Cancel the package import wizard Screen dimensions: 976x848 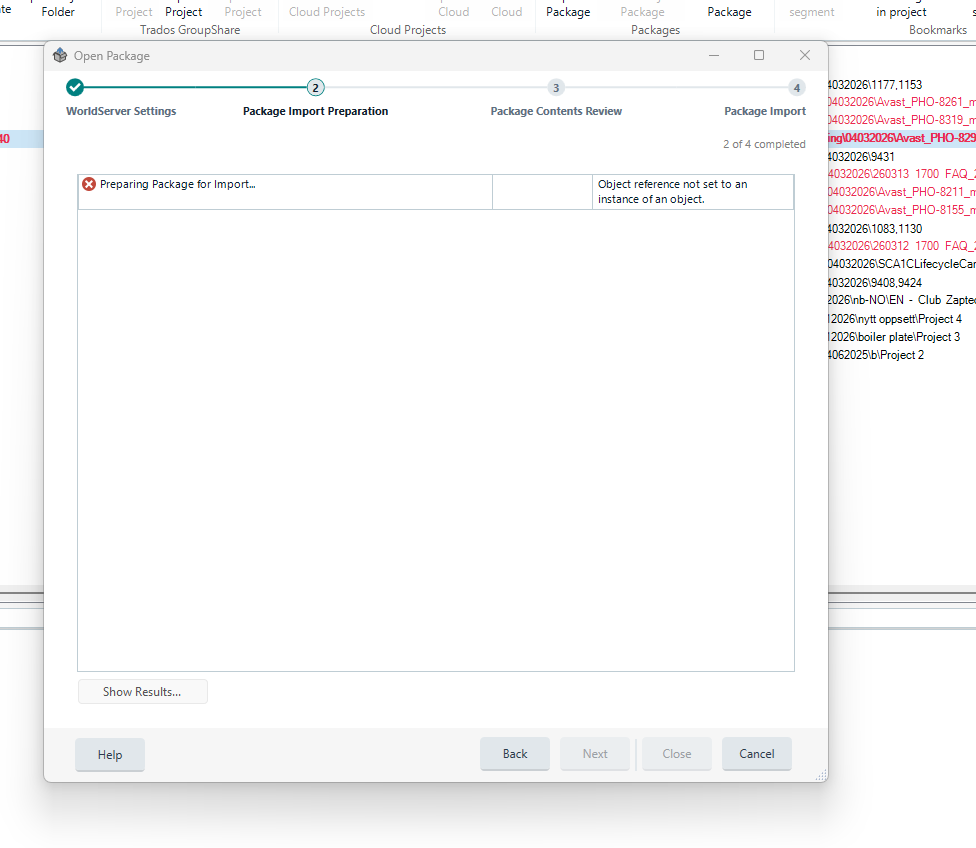756,754
